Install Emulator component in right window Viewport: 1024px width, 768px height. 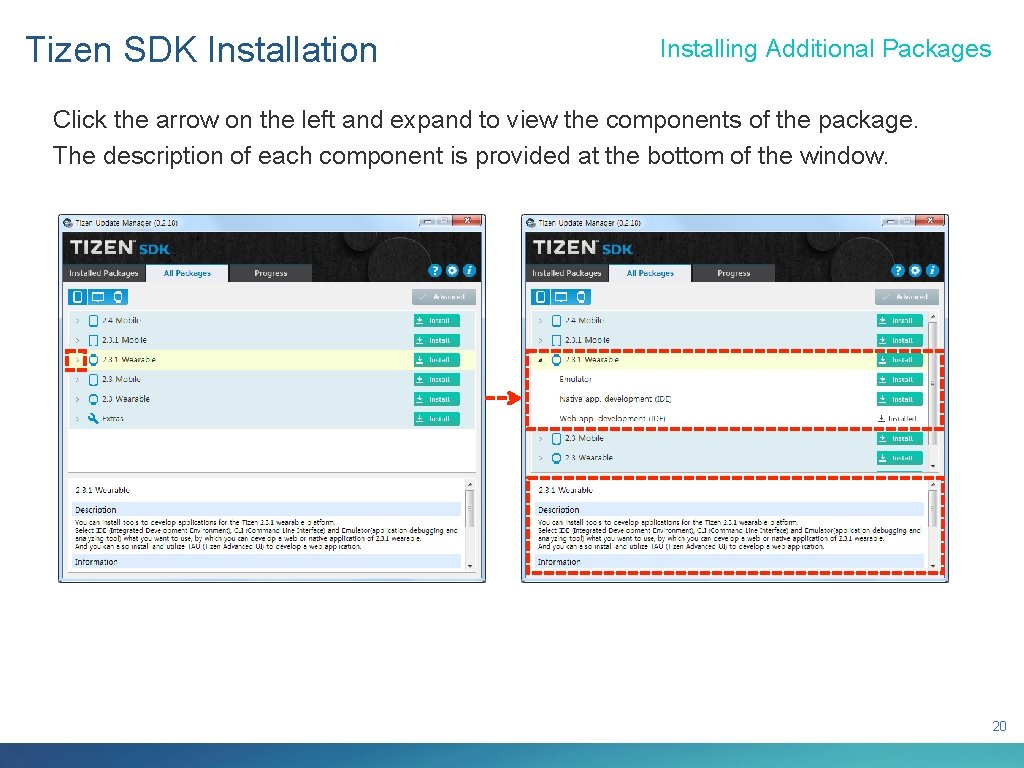(899, 379)
